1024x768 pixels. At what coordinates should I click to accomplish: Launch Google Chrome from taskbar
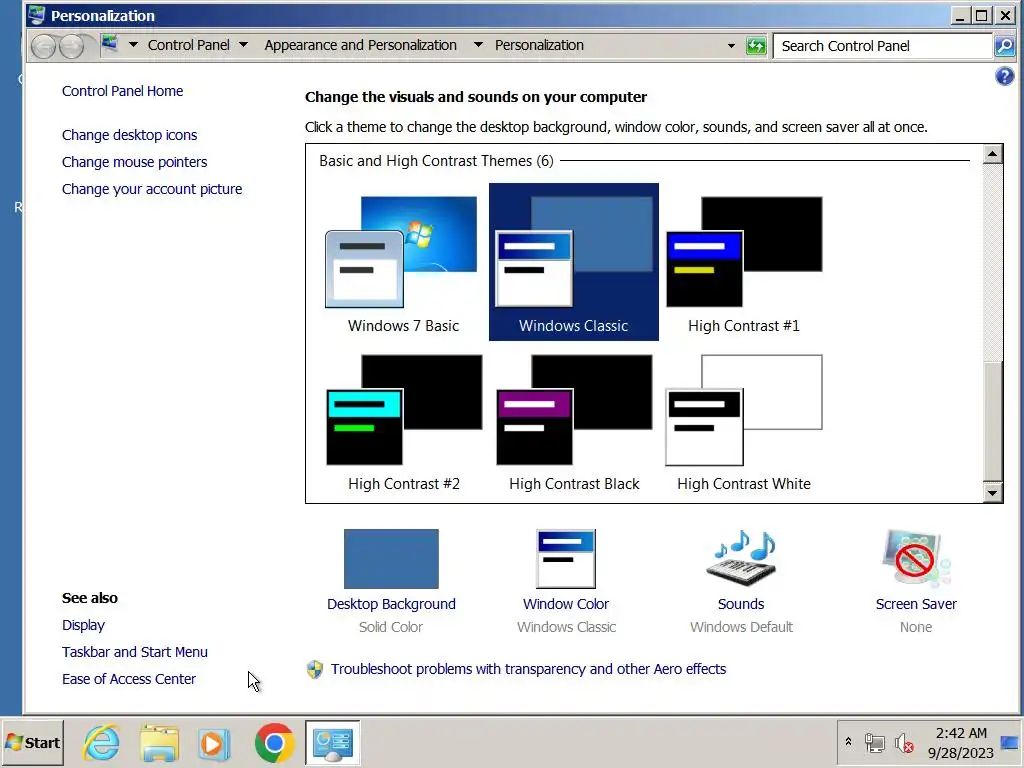pyautogui.click(x=274, y=743)
